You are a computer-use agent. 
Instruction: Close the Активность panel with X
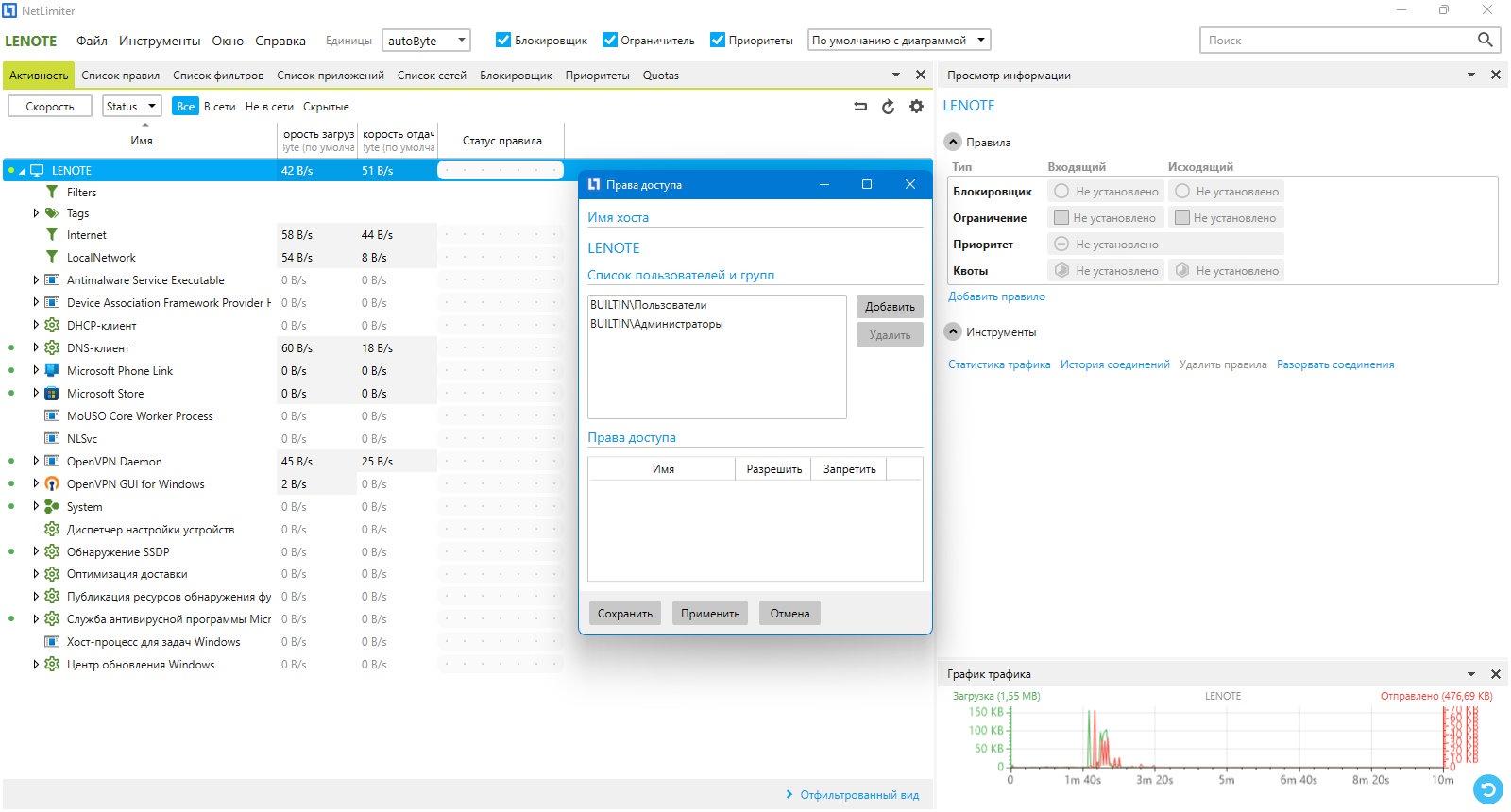(921, 75)
